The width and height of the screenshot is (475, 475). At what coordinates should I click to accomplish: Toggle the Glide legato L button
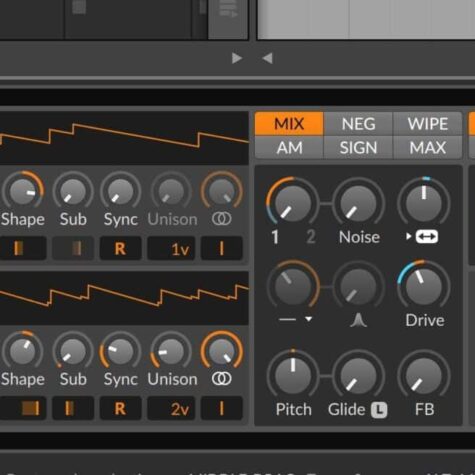pos(379,410)
